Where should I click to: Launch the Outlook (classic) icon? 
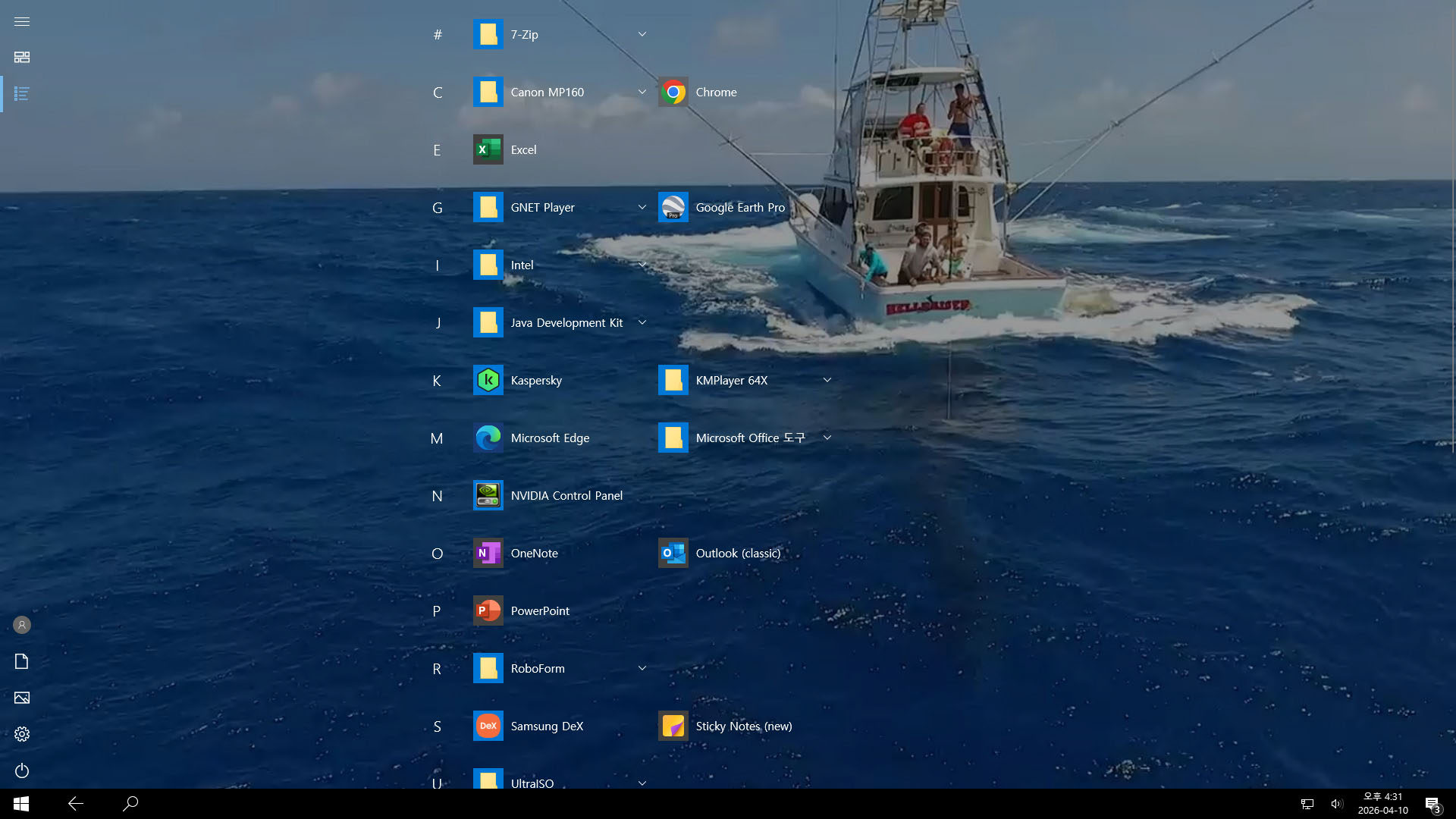(673, 553)
